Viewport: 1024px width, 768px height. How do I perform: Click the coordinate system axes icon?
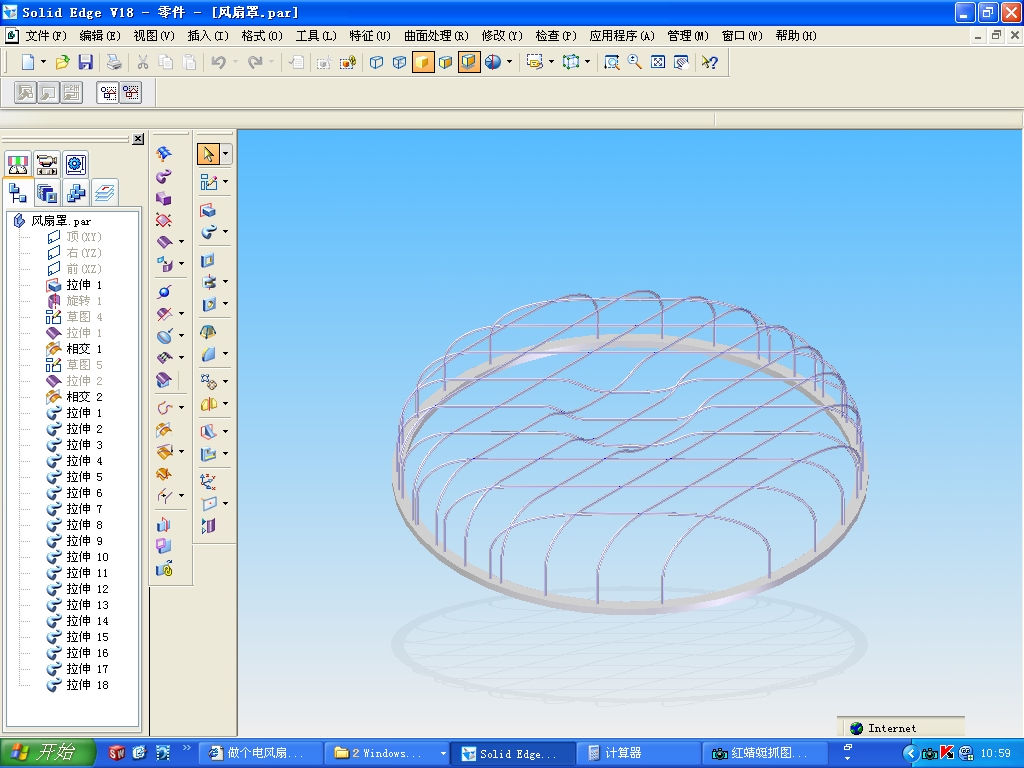(208, 481)
